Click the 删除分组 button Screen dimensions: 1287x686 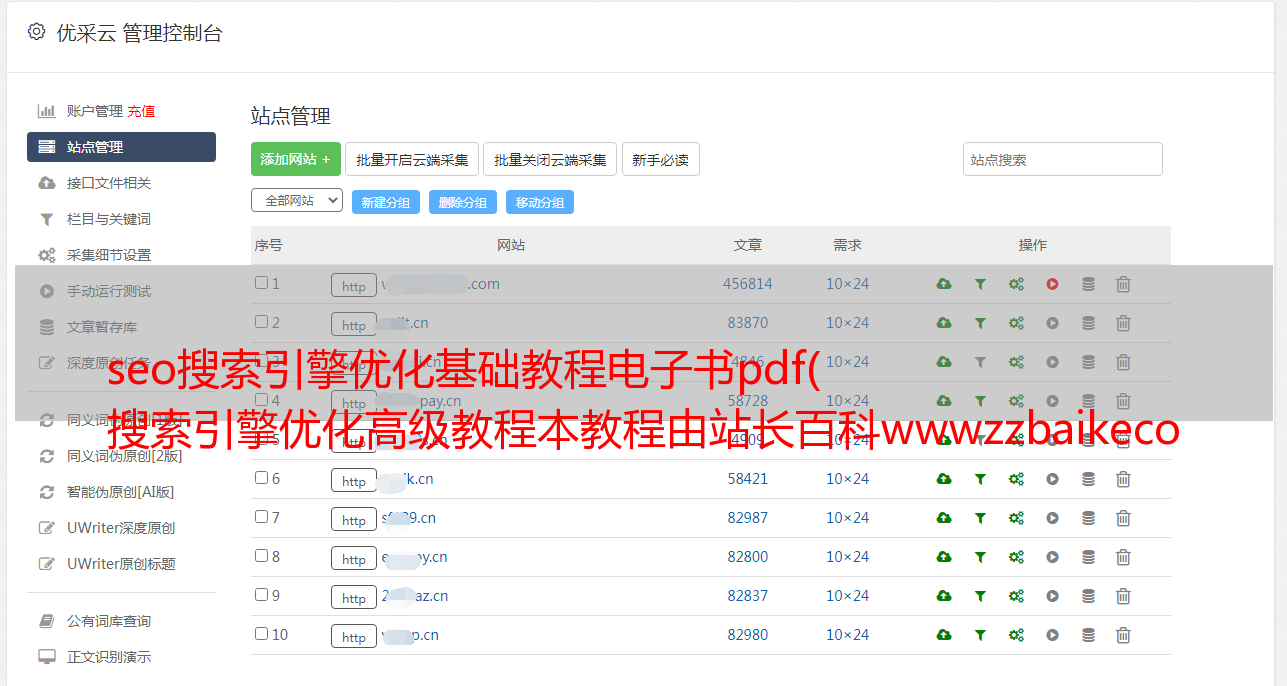click(x=463, y=202)
